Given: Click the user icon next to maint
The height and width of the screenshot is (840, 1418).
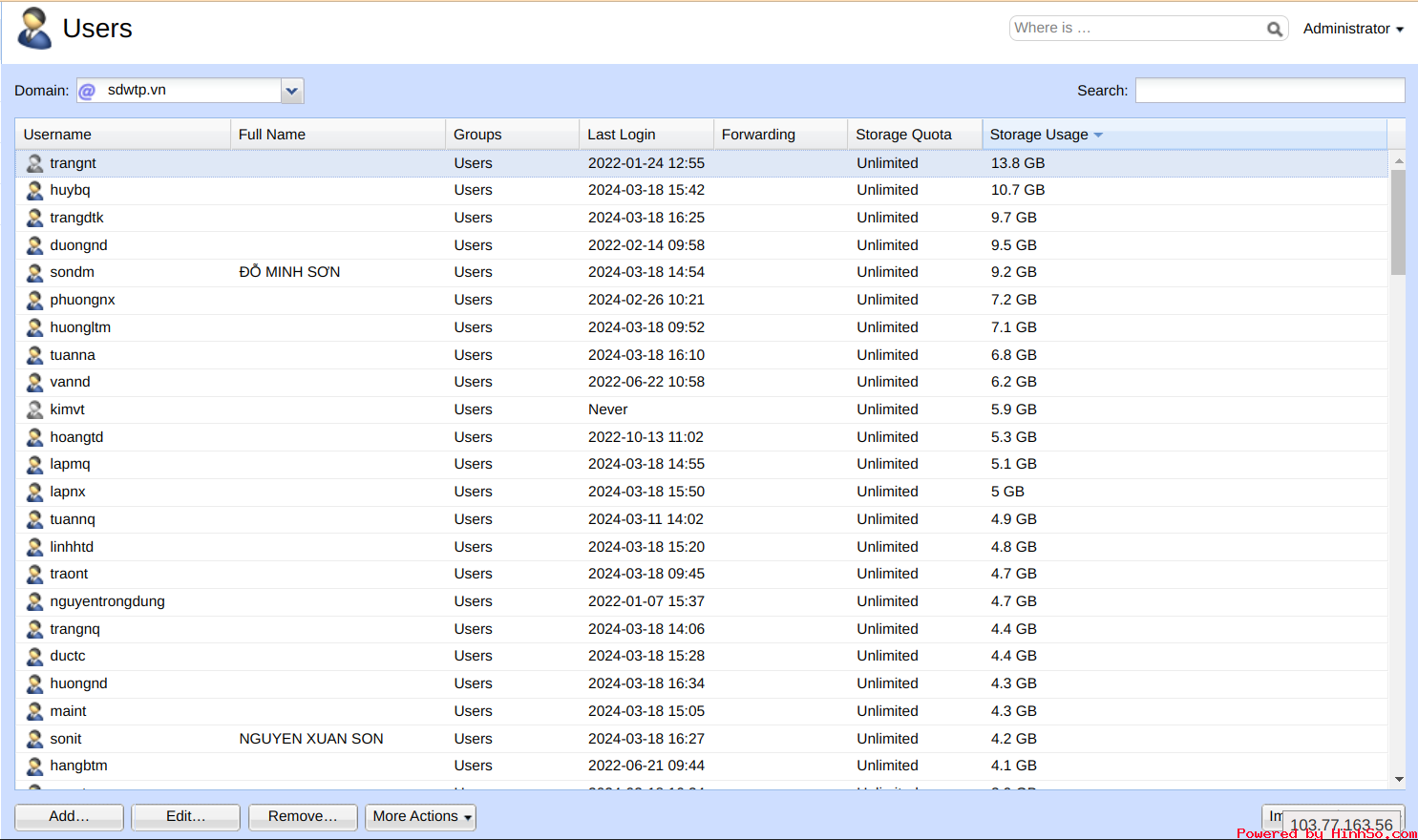Looking at the screenshot, I should 34,711.
